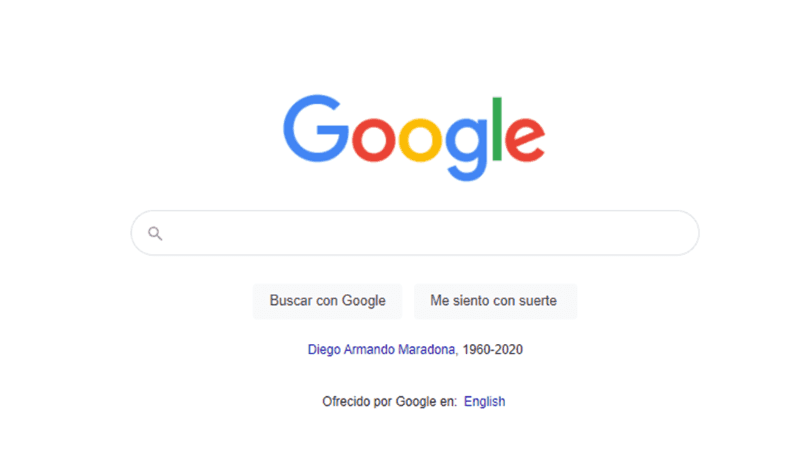
Task: Switch language via the English link
Action: coord(485,401)
